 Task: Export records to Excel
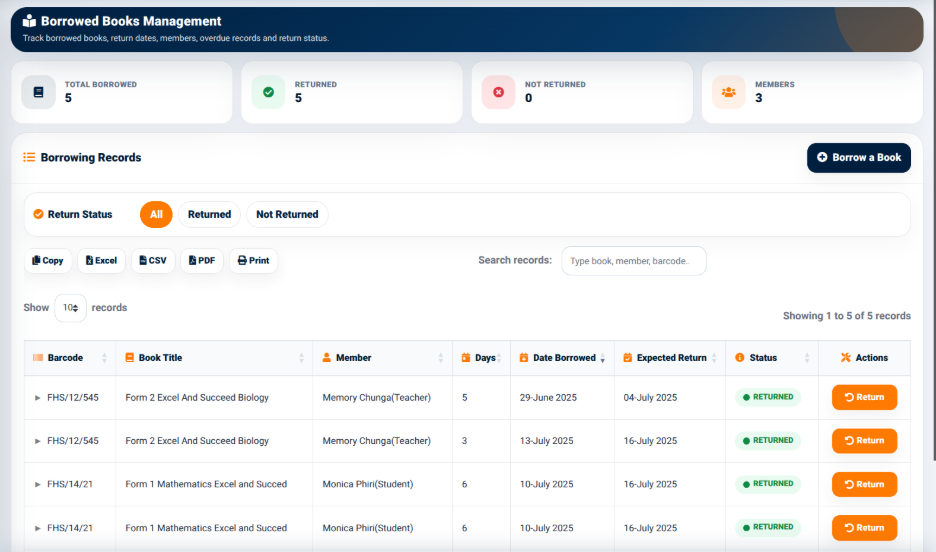[x=101, y=261]
